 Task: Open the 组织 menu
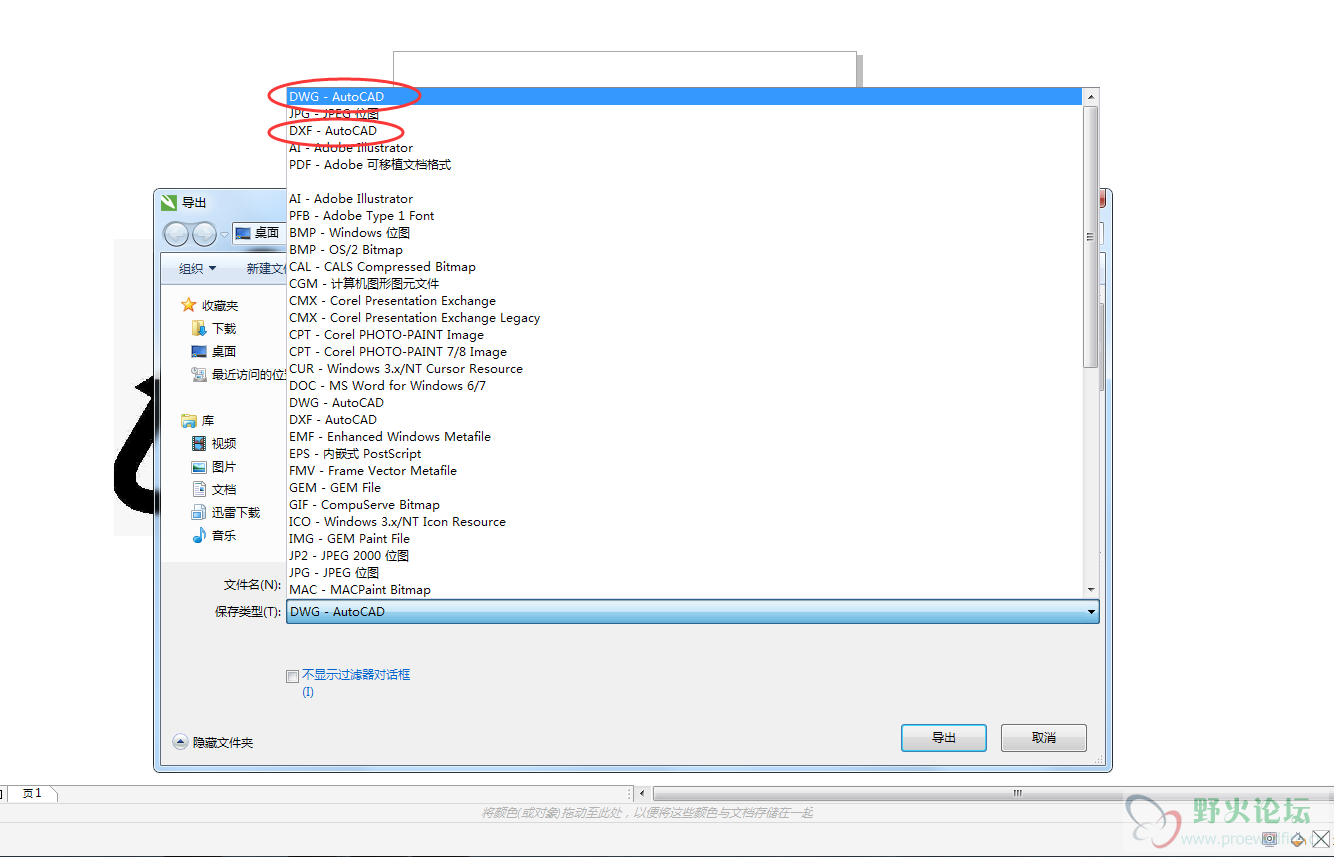point(198,268)
